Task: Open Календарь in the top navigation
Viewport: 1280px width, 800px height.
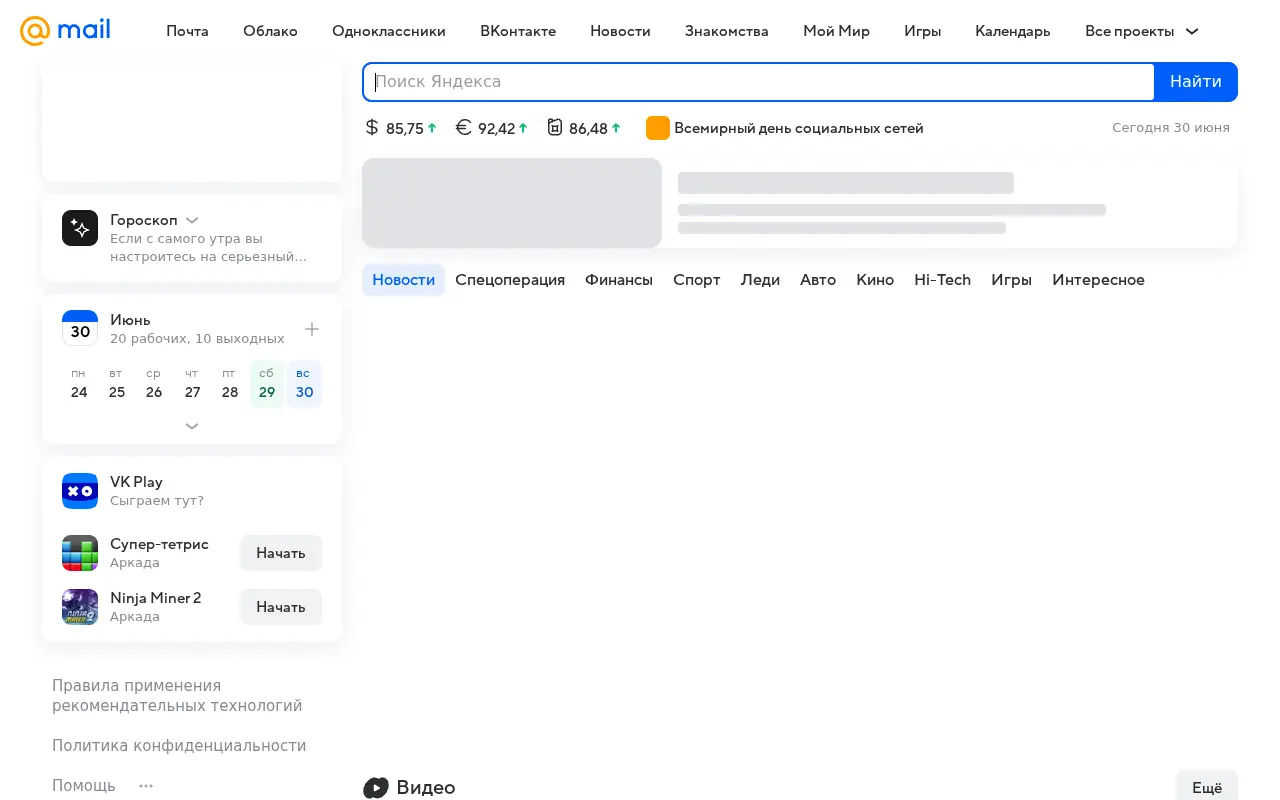Action: (1013, 31)
